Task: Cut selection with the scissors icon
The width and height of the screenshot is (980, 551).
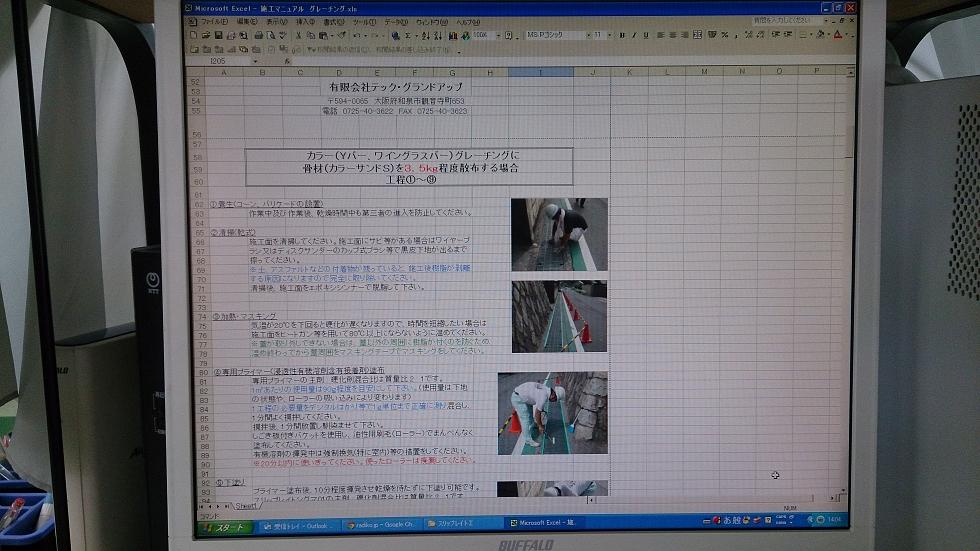Action: 299,35
